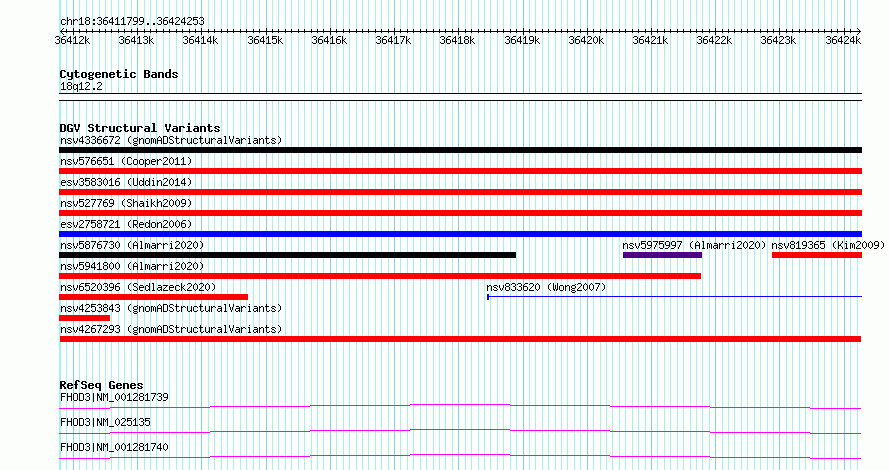Click the red nsv4267293 gnomAD bar
This screenshot has width=890, height=470.
click(460, 339)
